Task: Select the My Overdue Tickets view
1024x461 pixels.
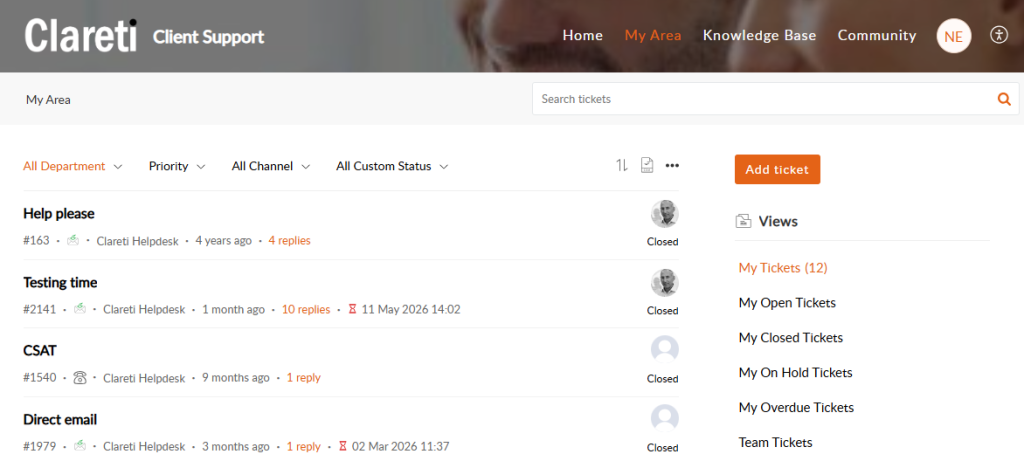Action: [x=796, y=407]
